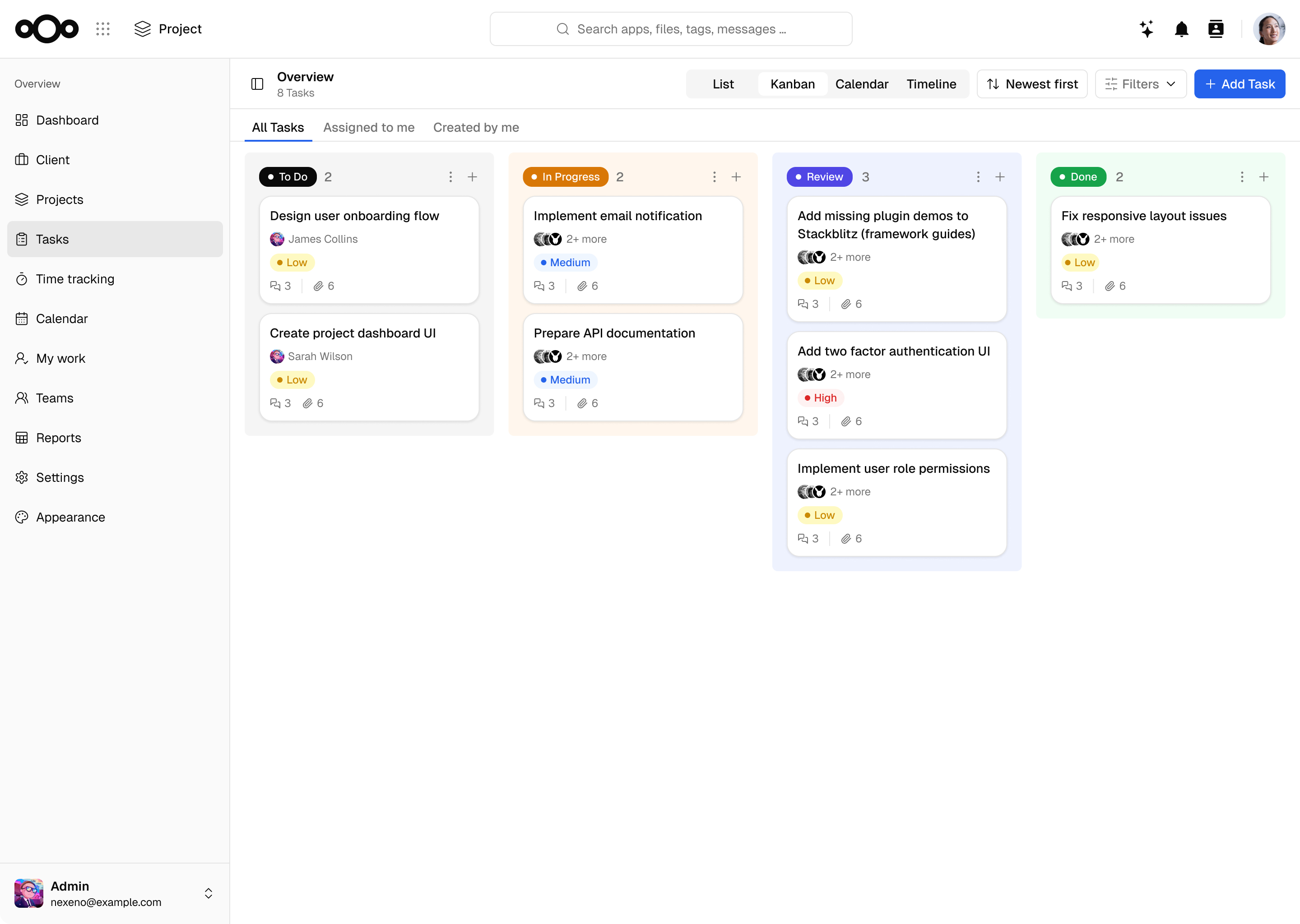Click the High priority tag

coord(820,397)
